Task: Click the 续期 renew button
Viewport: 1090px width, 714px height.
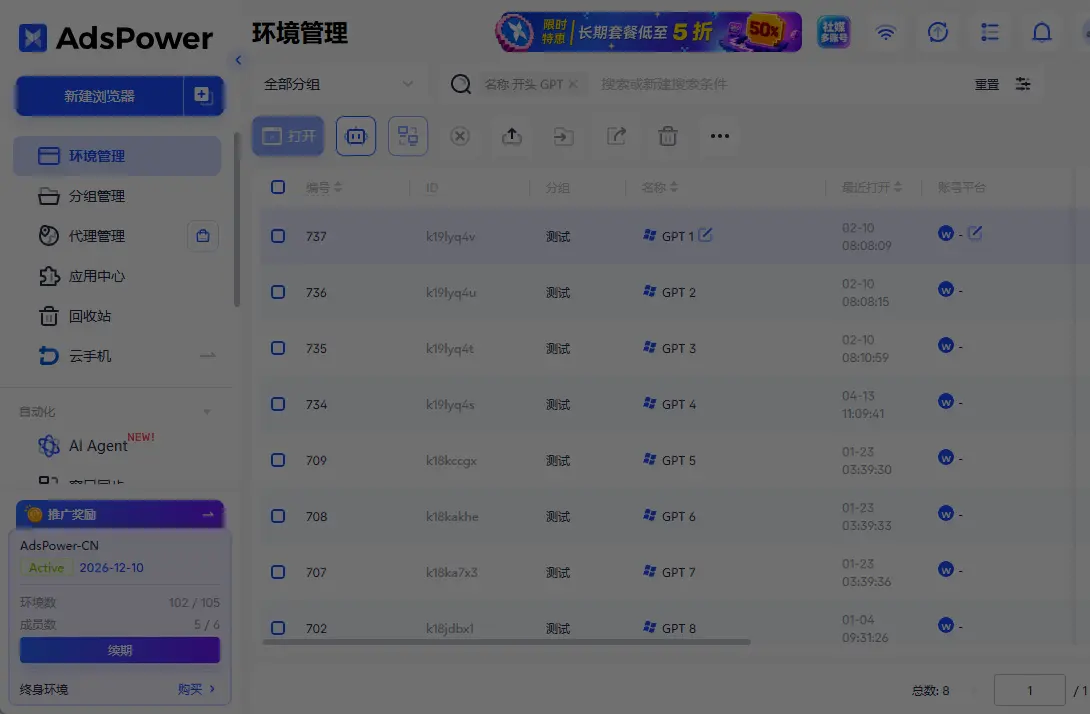Action: [120, 650]
